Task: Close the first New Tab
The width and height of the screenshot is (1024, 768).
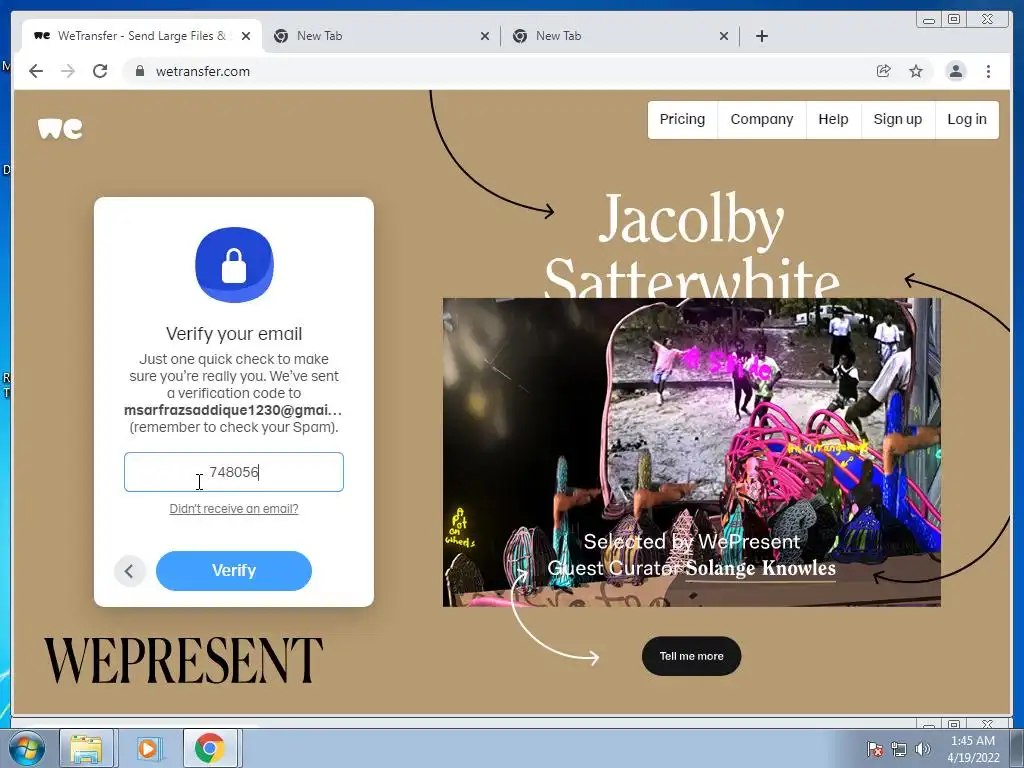Action: (x=485, y=36)
